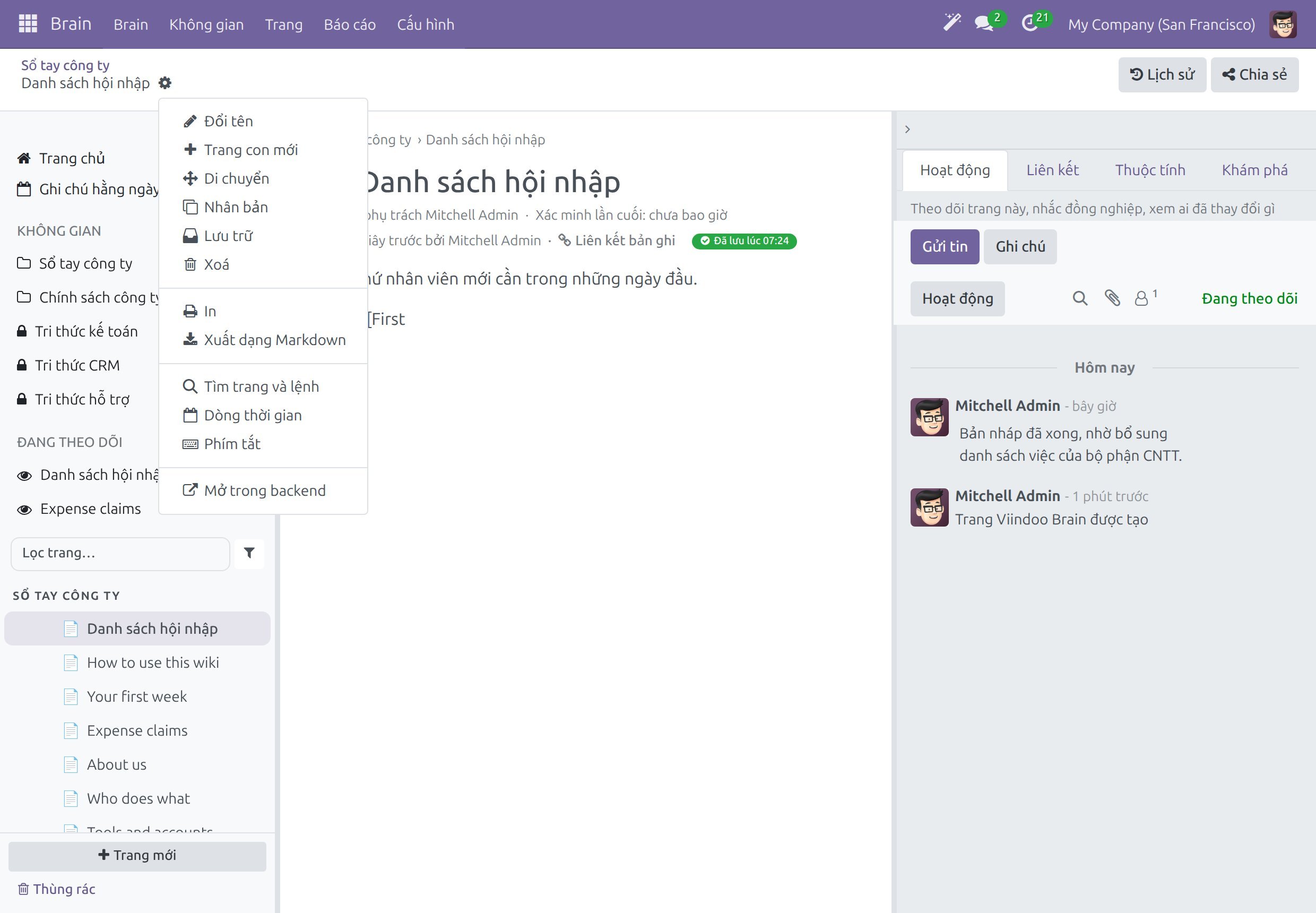Open Dòng thời gian from menu

click(263, 415)
